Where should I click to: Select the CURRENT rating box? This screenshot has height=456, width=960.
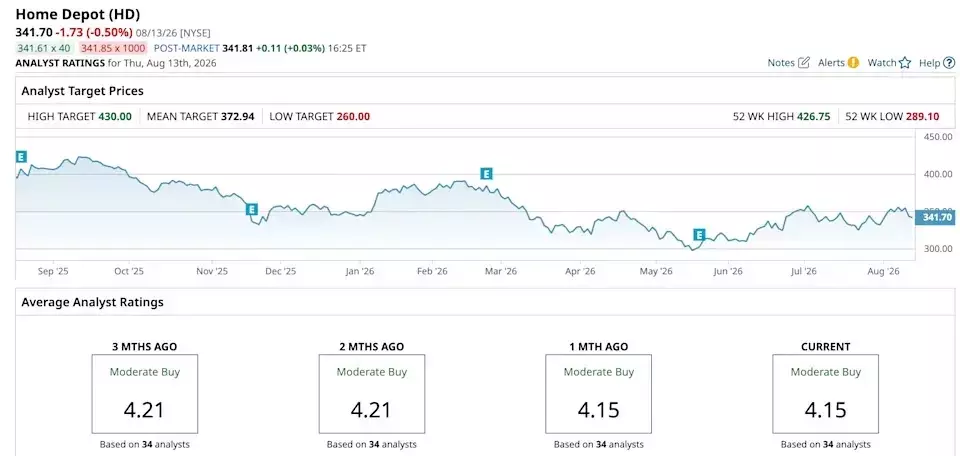click(x=825, y=394)
